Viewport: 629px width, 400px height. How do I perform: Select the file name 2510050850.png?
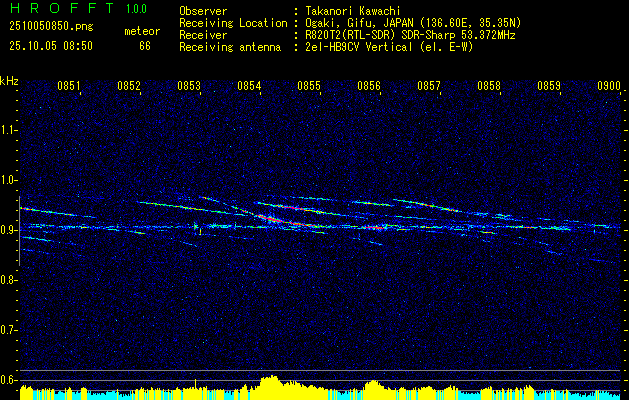[51, 27]
